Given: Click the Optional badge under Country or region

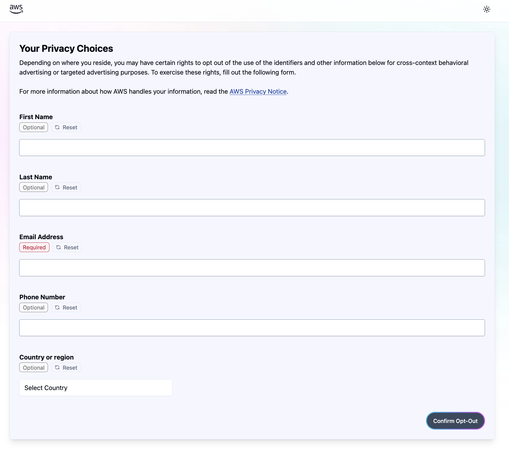Looking at the screenshot, I should (x=34, y=368).
